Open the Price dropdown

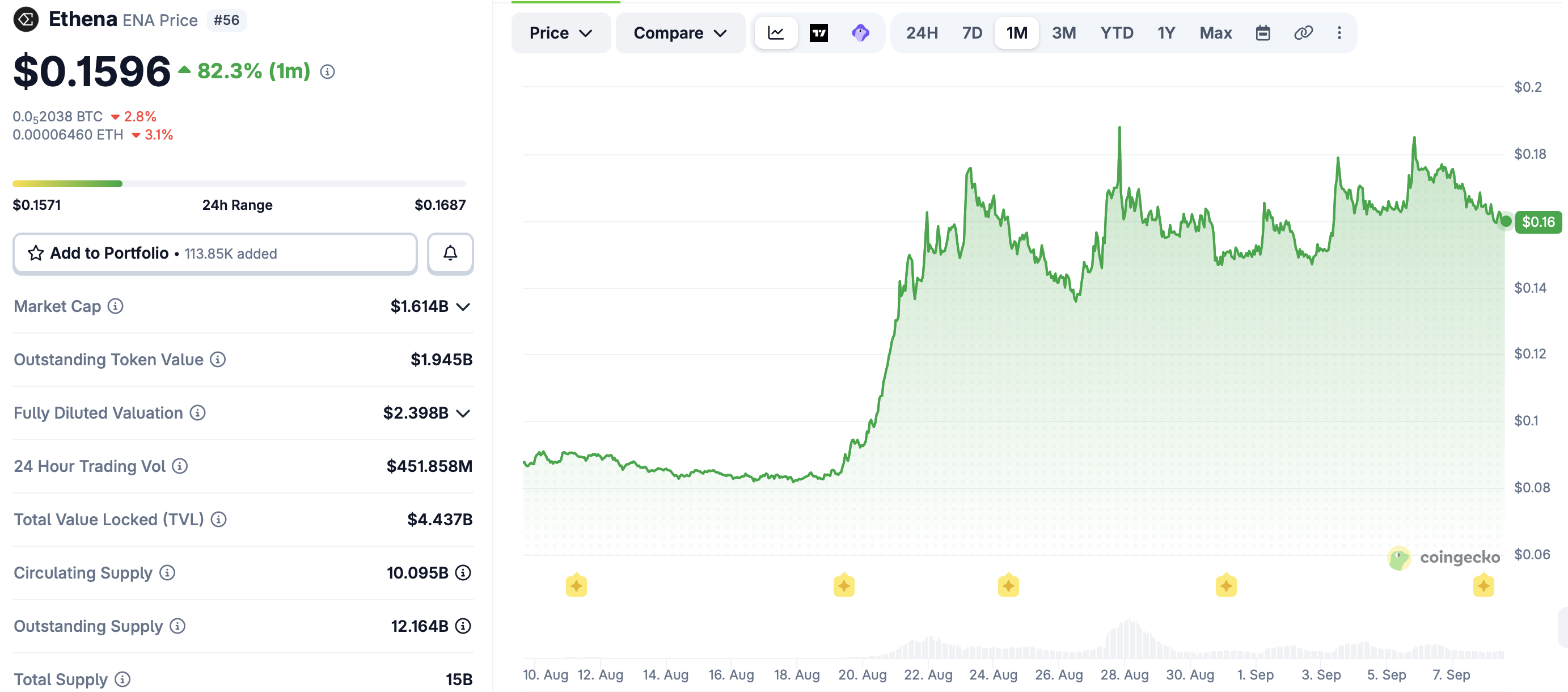point(561,33)
